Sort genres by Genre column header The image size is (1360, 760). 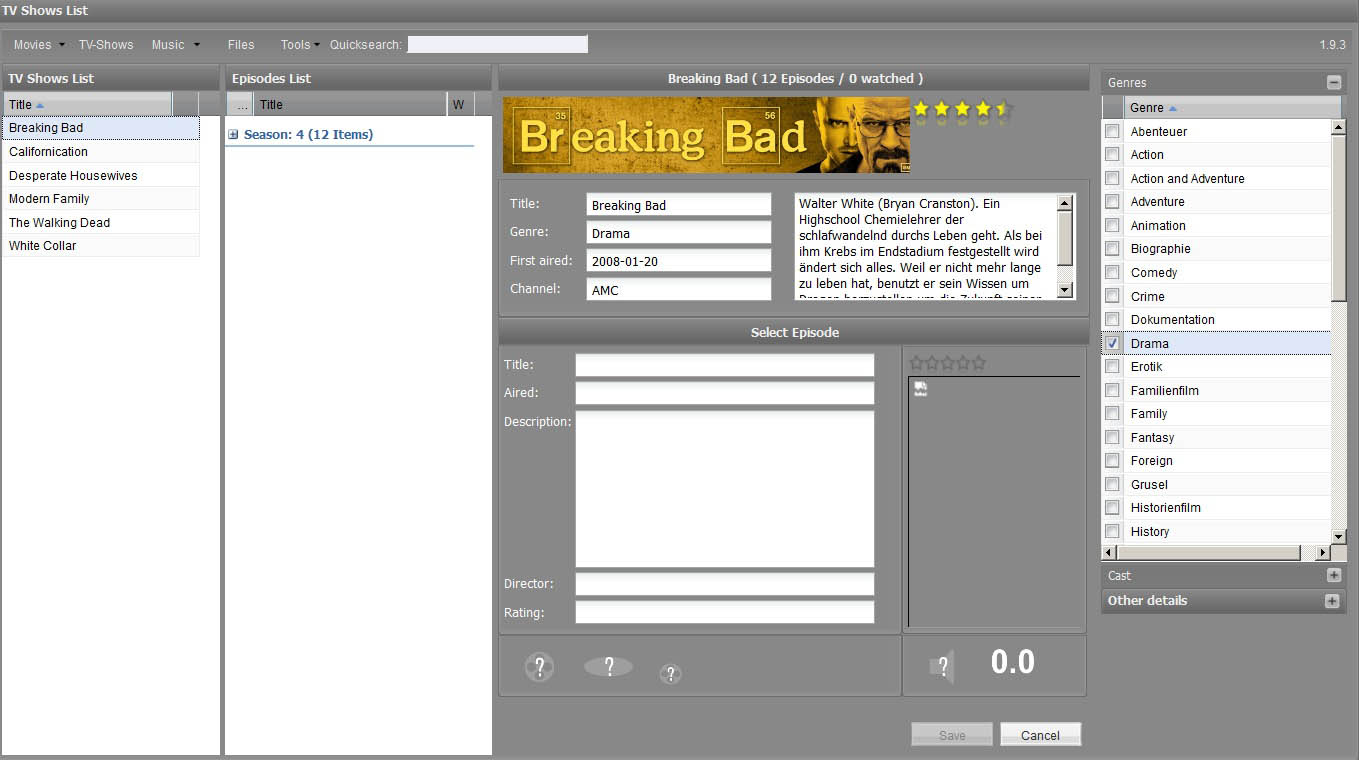pos(1232,108)
